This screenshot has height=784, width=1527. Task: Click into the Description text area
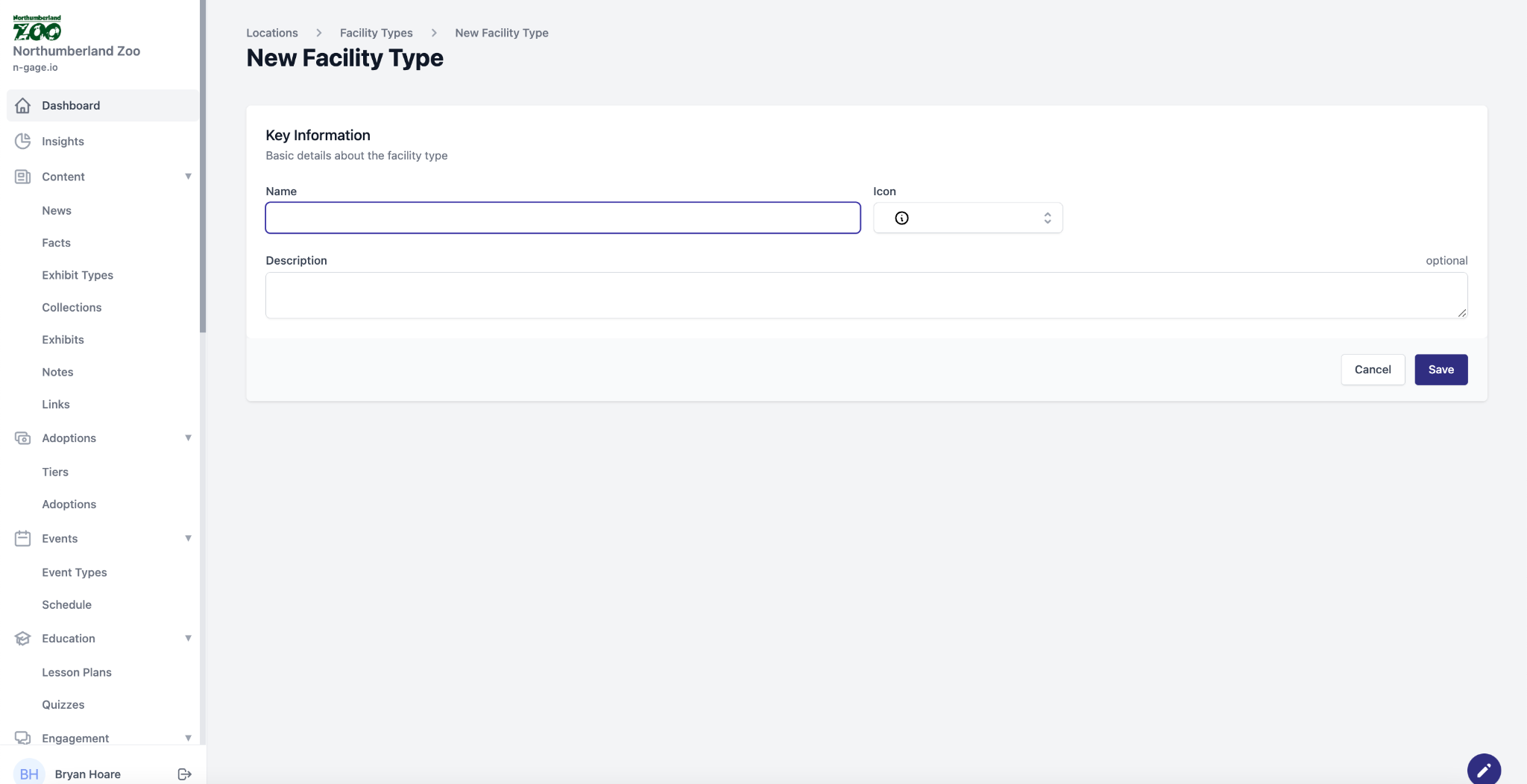(x=866, y=295)
